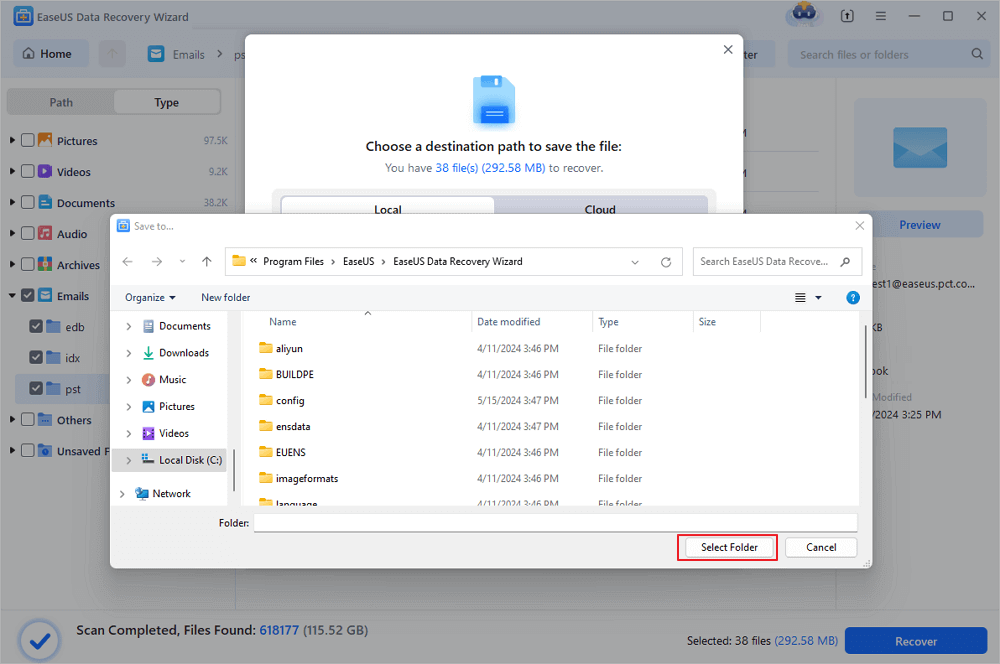This screenshot has width=1000, height=664.
Task: Sort by the Date modified column
Action: coord(508,322)
